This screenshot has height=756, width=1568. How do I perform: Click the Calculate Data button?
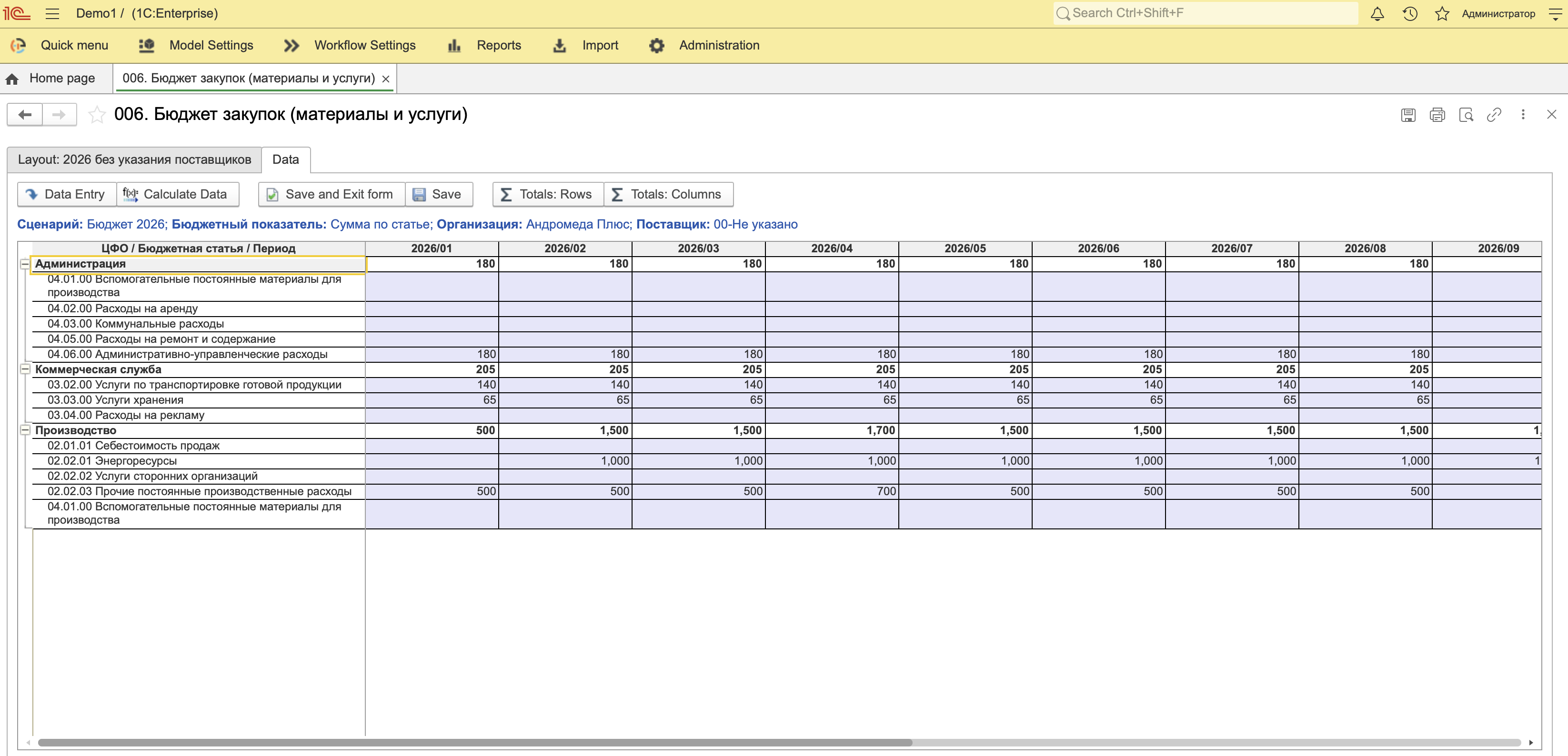point(177,194)
